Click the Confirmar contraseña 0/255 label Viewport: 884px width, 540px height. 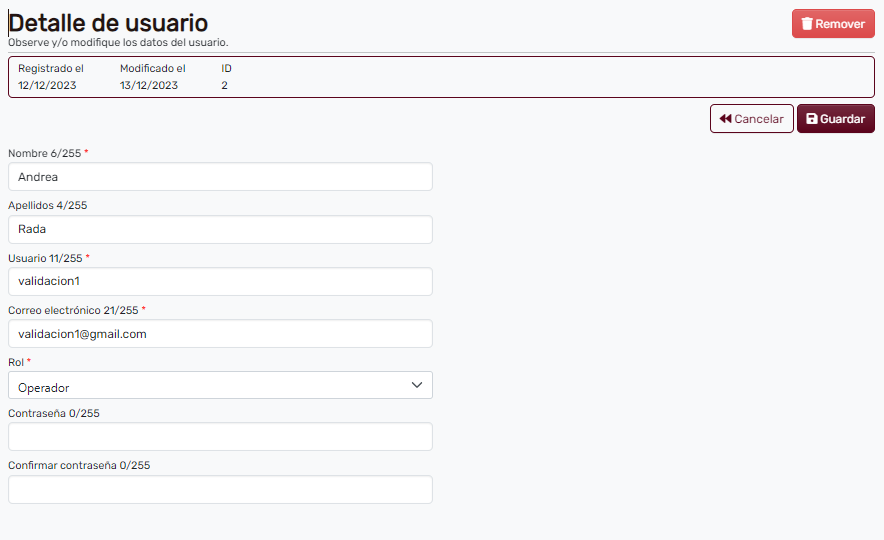pos(79,465)
